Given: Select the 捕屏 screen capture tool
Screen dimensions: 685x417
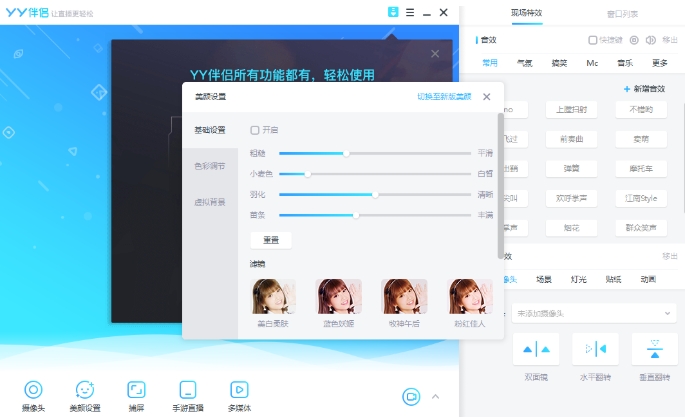Looking at the screenshot, I should tap(136, 396).
